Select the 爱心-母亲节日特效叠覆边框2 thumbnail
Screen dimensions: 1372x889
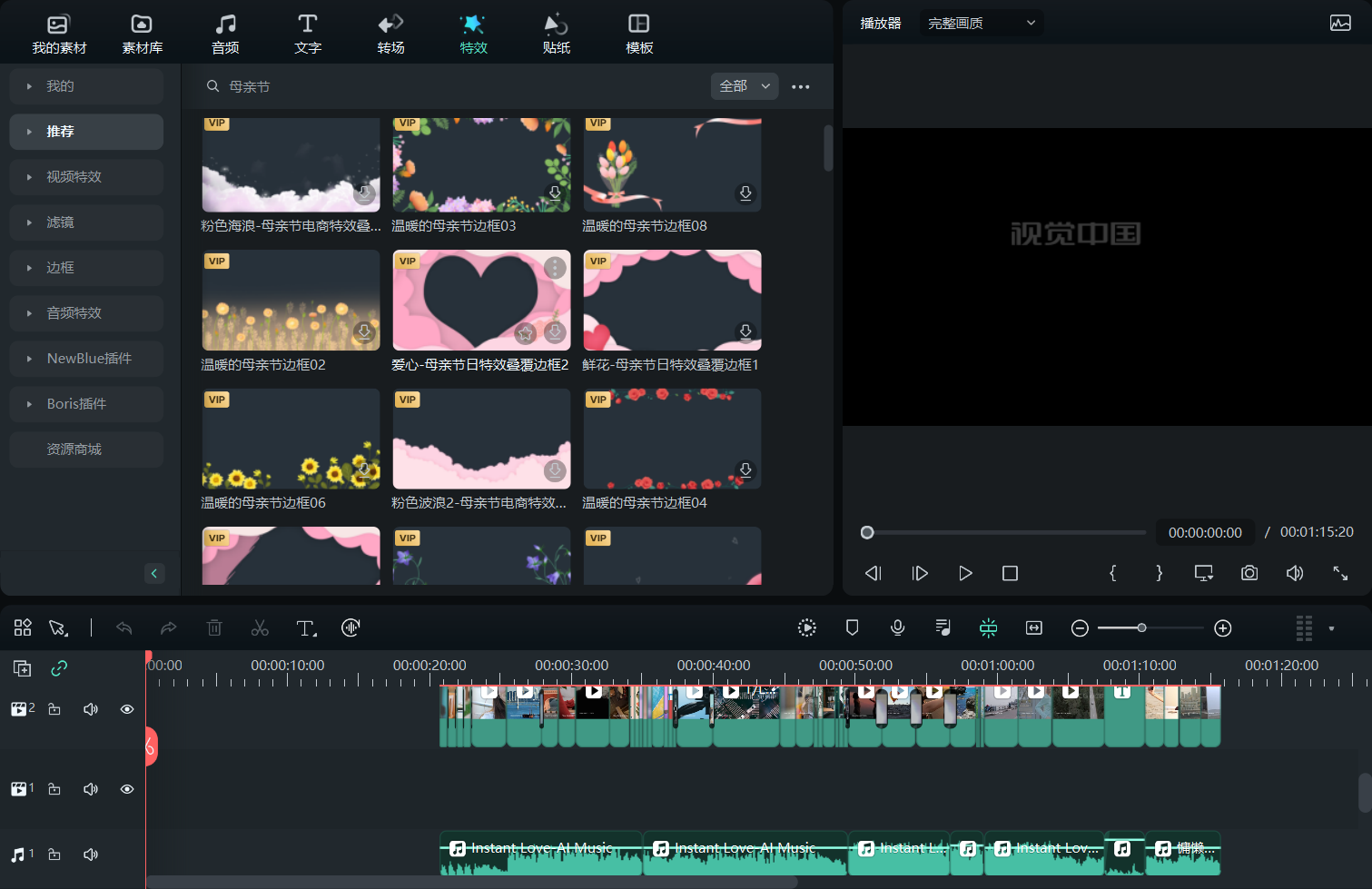pyautogui.click(x=481, y=301)
